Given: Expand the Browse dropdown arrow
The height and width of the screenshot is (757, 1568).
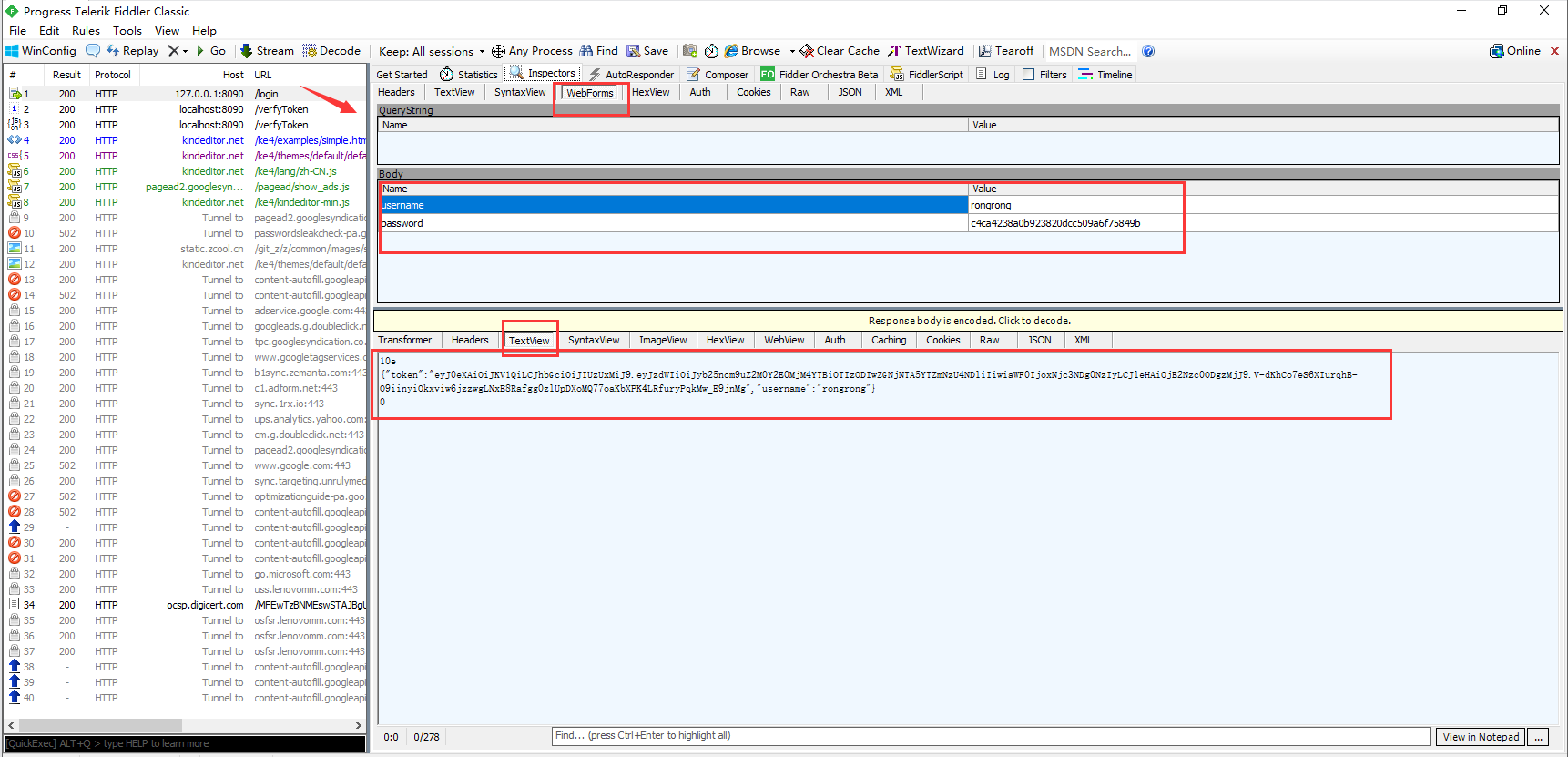Looking at the screenshot, I should 792,51.
